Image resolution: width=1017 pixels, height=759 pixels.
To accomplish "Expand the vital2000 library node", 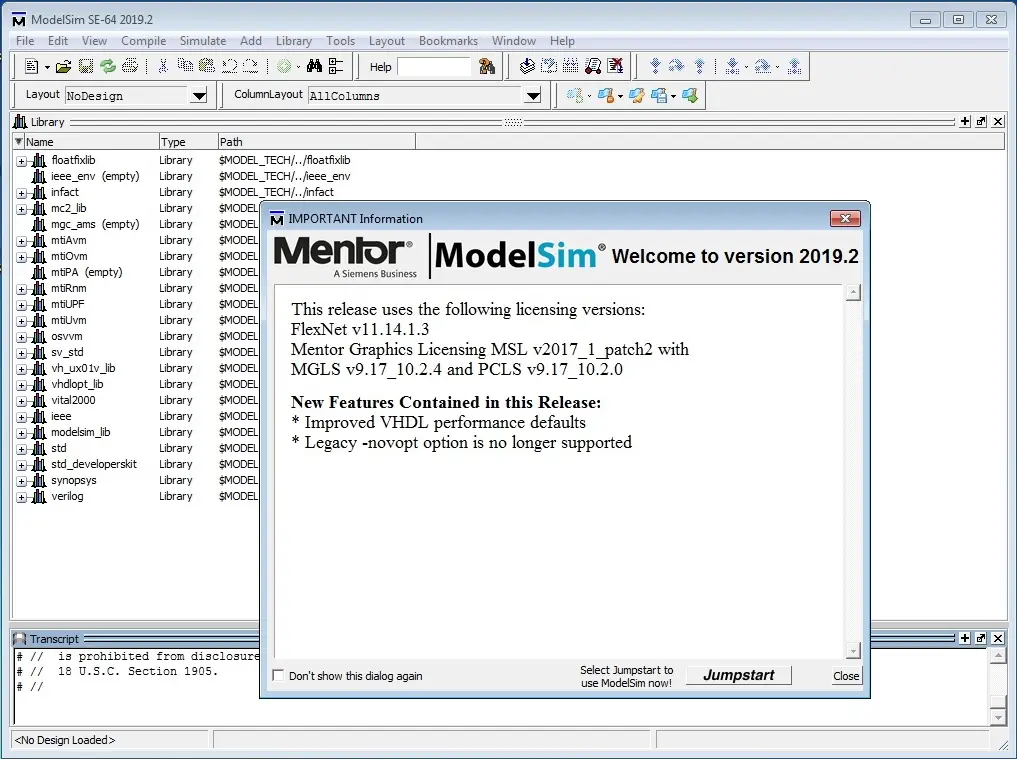I will point(21,401).
